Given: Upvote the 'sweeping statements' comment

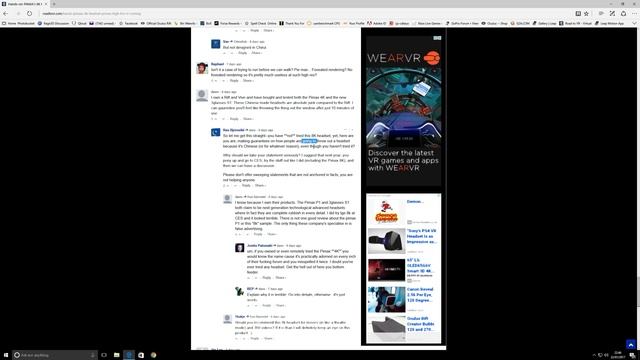Looking at the screenshot, I should click(228, 185).
